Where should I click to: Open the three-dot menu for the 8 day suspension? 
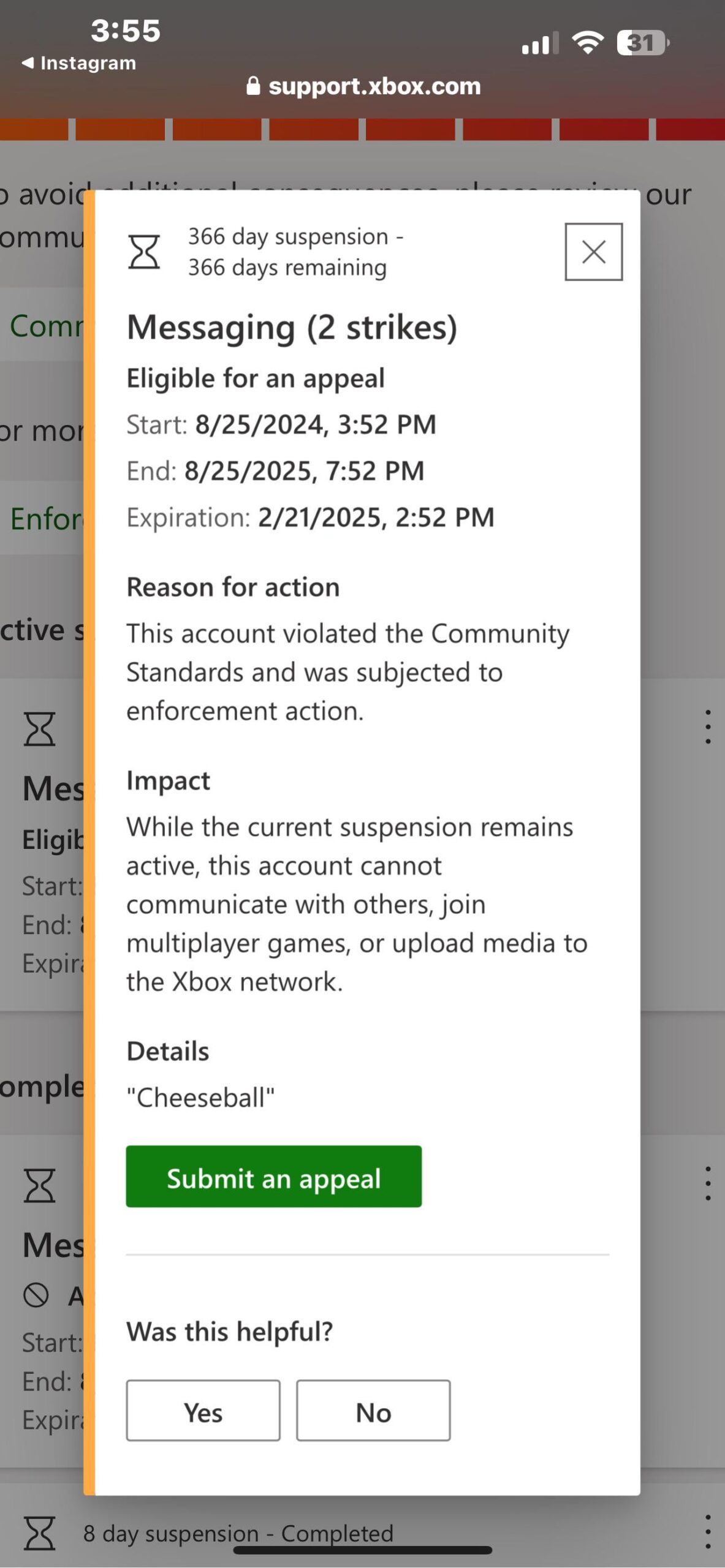click(708, 1532)
